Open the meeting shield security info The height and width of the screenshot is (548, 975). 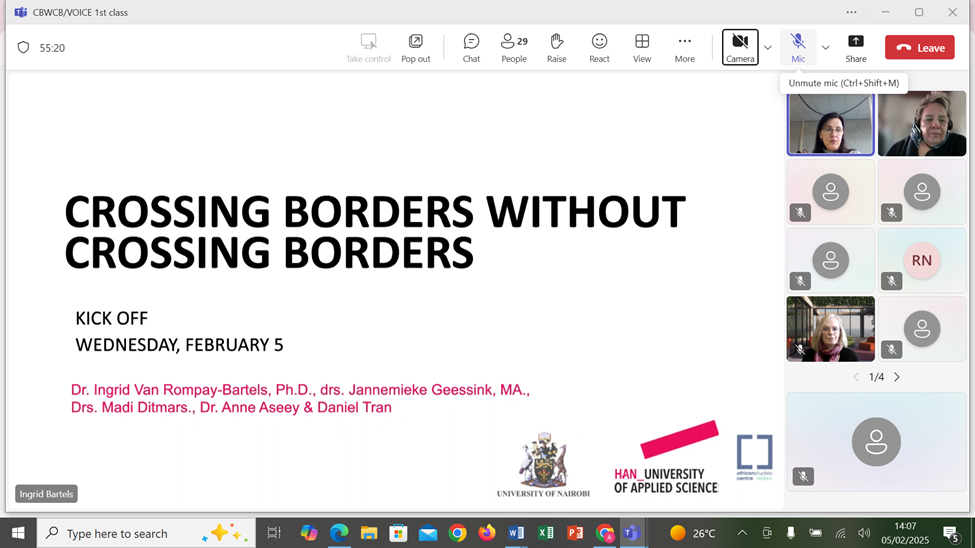click(x=24, y=47)
